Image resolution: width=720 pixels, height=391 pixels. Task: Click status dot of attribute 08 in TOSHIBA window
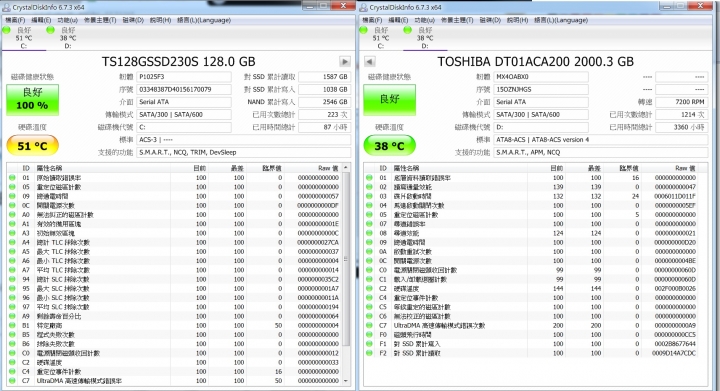[x=369, y=233]
